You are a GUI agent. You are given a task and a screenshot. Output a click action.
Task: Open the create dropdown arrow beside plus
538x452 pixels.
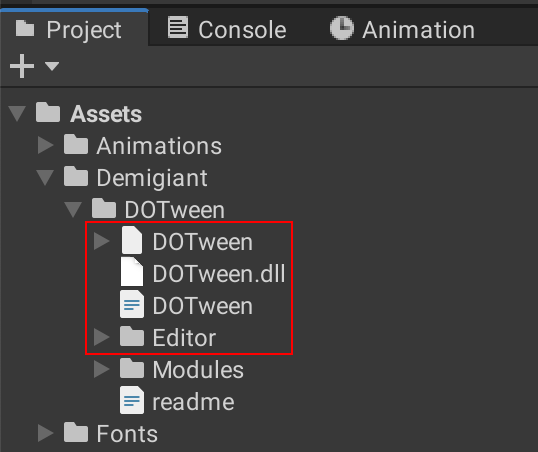[x=52, y=66]
